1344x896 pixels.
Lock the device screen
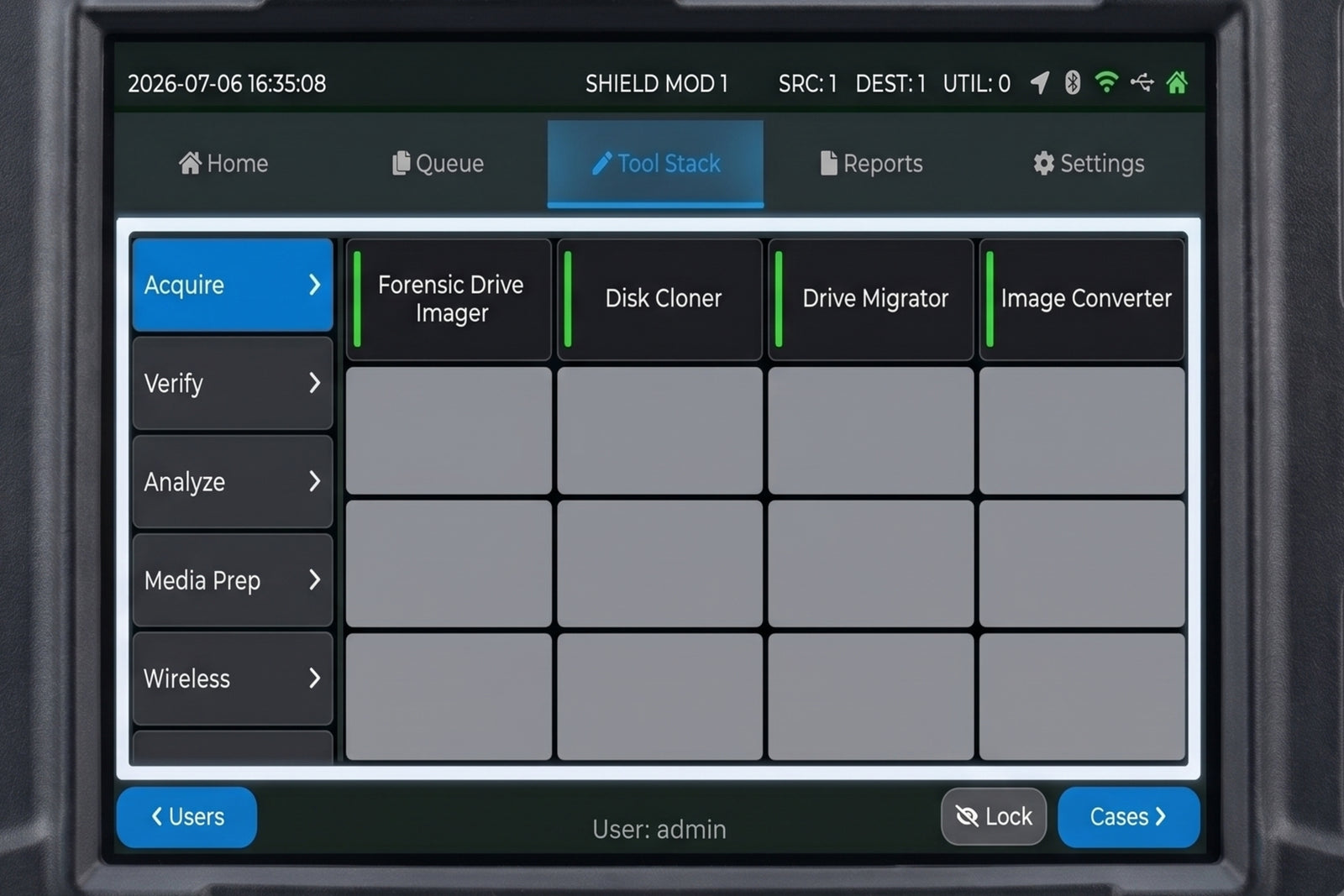(994, 816)
